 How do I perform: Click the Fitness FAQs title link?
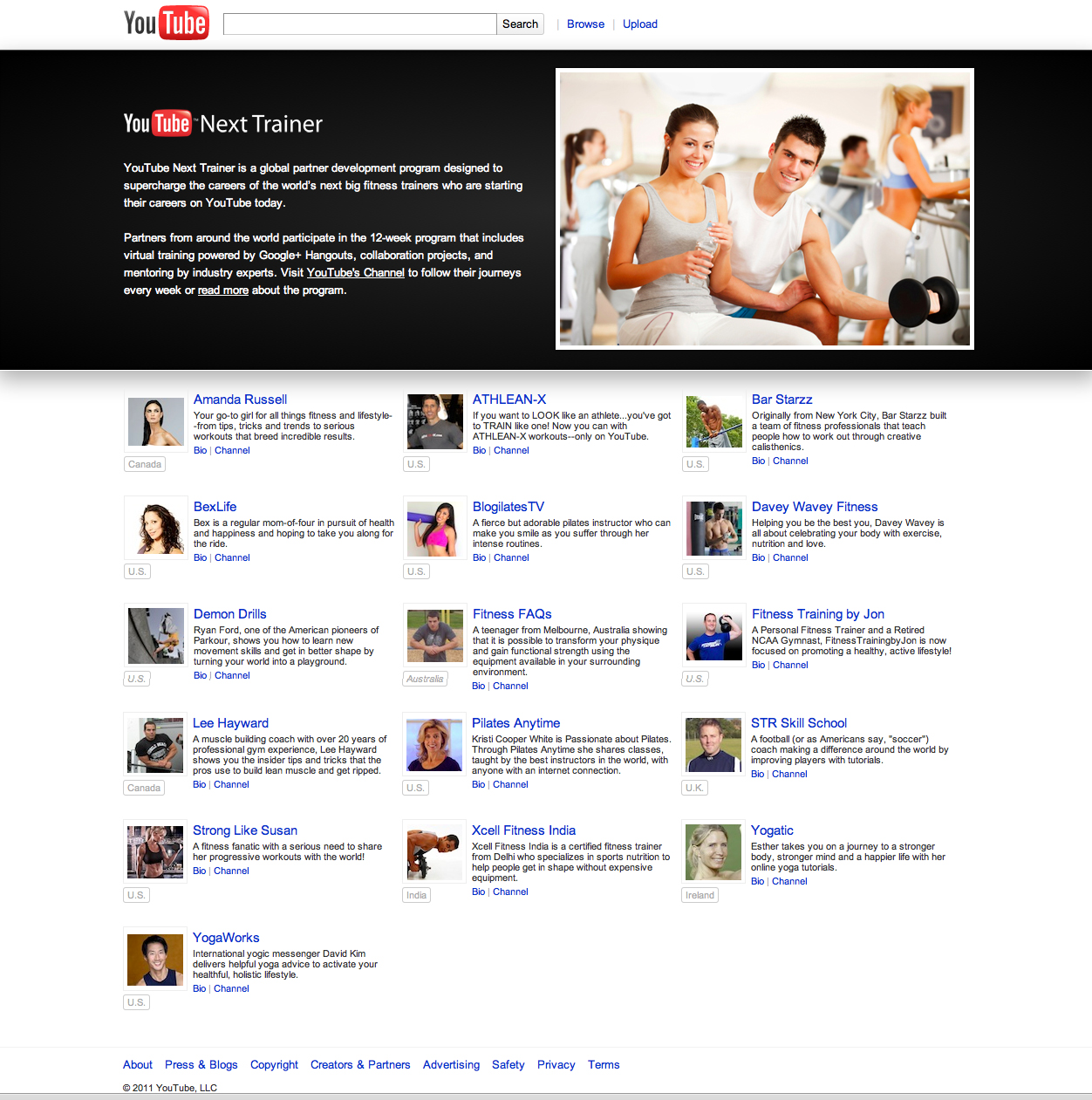512,614
